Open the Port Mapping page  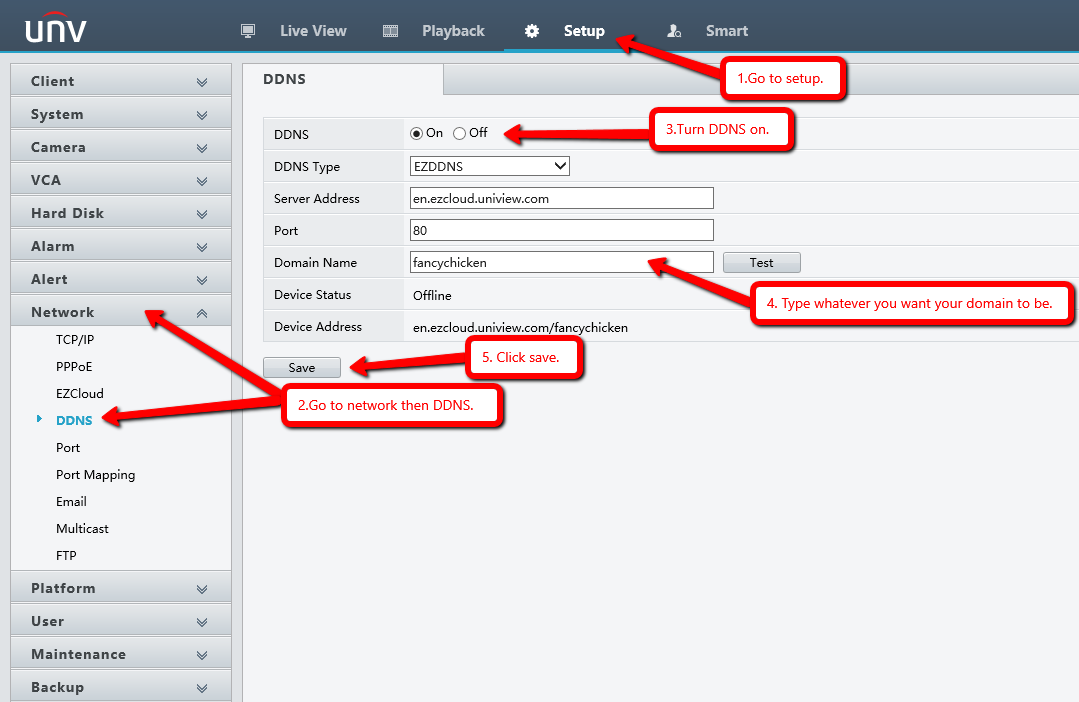pos(95,475)
